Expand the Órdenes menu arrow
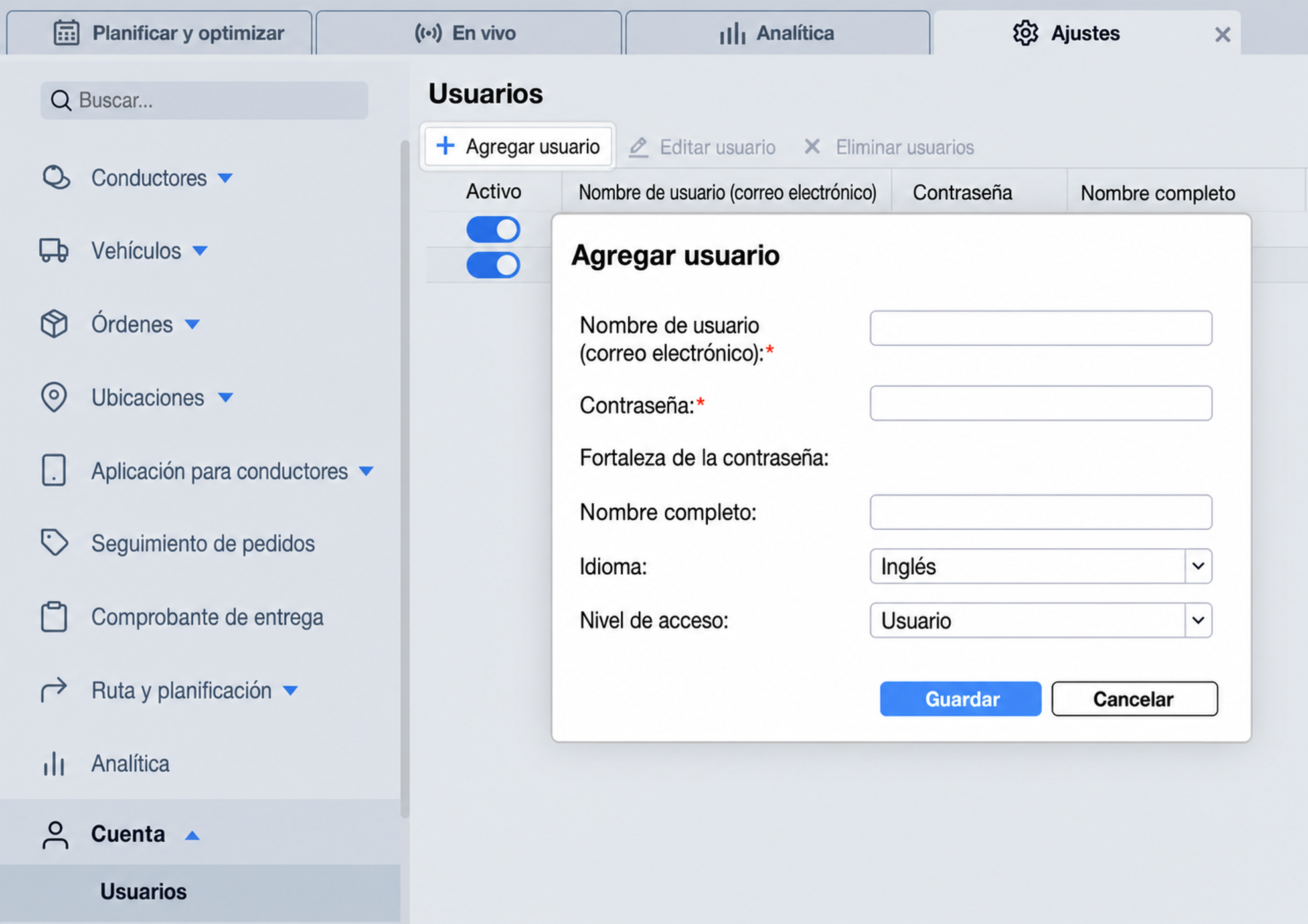Screen dimensions: 1308x924 (x=192, y=325)
